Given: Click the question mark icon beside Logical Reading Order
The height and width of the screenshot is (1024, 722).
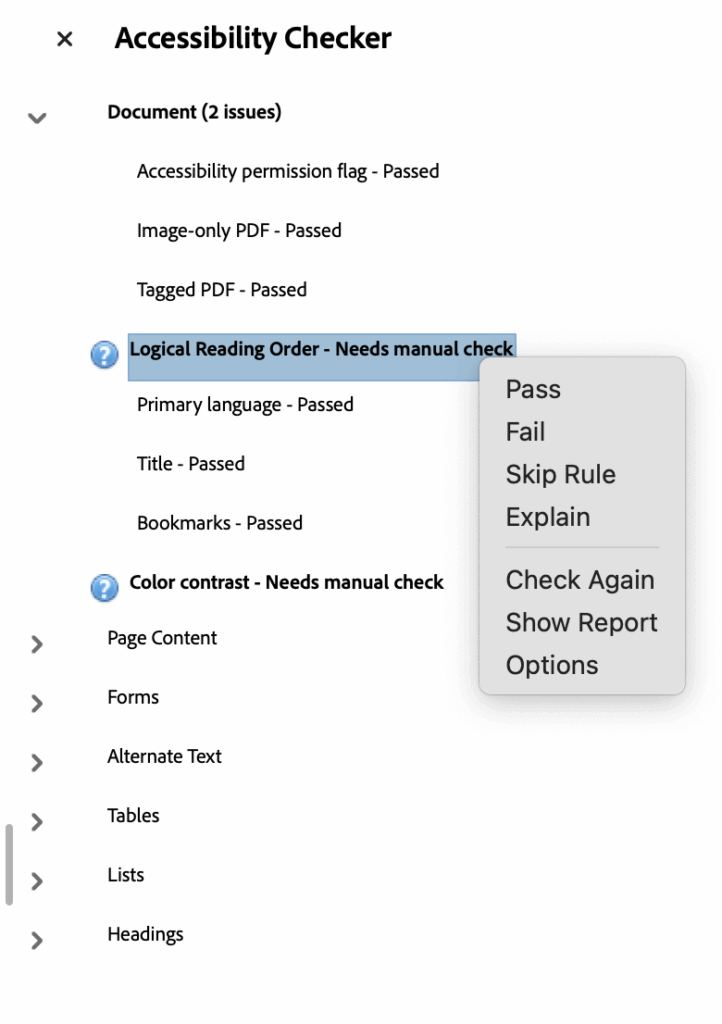Looking at the screenshot, I should (104, 354).
